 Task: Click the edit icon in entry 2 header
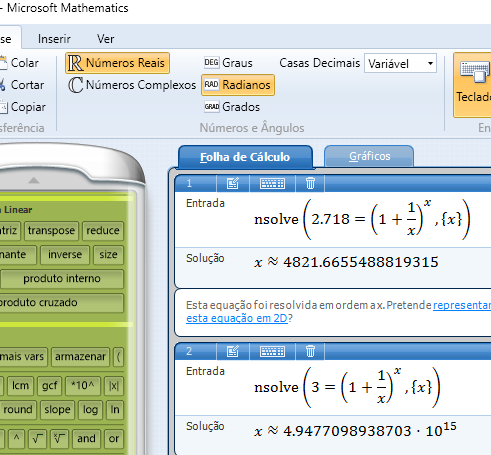(233, 351)
